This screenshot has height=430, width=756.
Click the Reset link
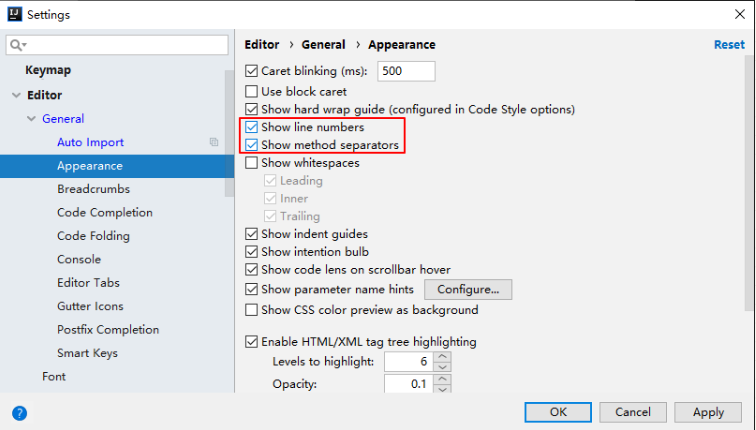[728, 45]
